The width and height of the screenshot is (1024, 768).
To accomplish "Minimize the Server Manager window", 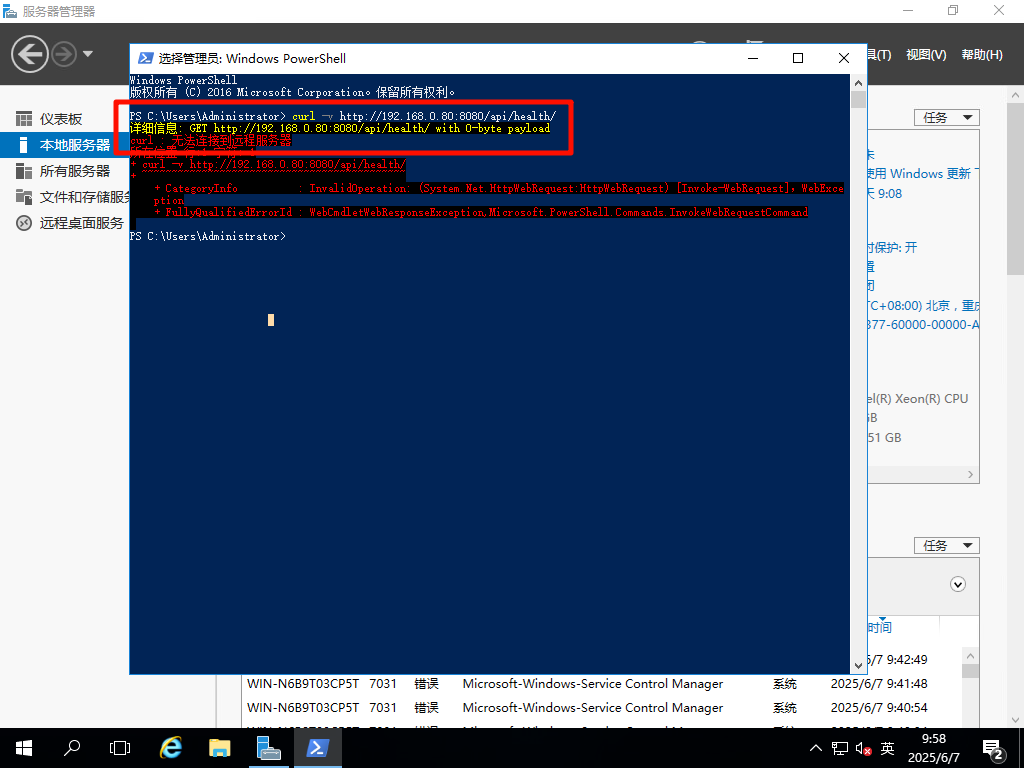I will tap(908, 10).
